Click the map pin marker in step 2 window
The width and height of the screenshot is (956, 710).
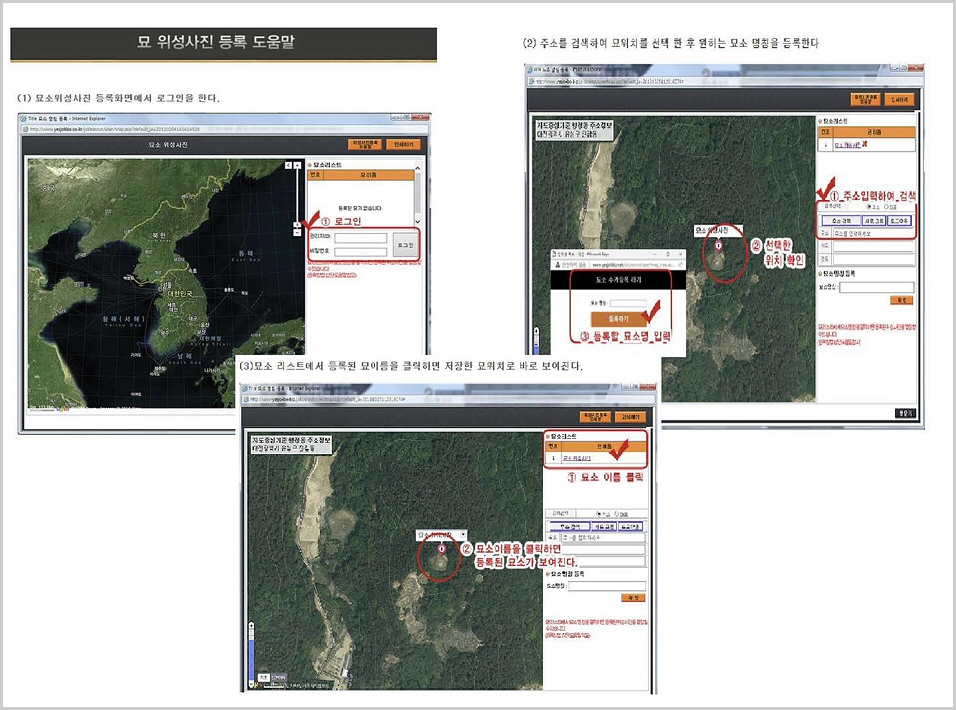(718, 246)
